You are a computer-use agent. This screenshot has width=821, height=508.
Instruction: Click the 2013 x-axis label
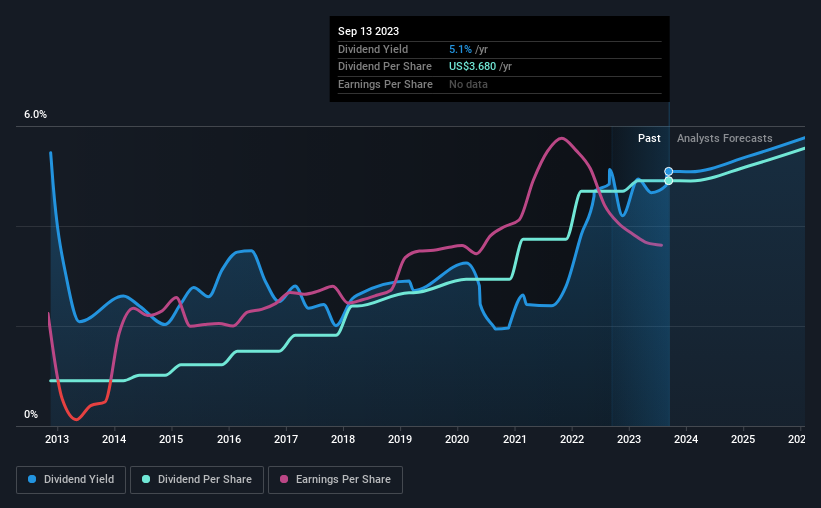(x=57, y=439)
